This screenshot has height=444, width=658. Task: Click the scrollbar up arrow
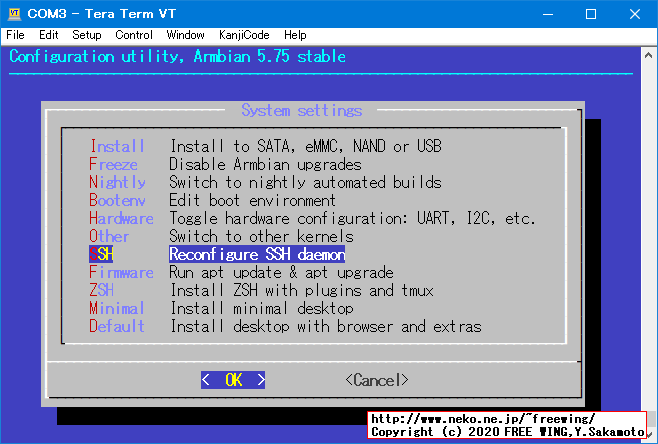point(648,55)
